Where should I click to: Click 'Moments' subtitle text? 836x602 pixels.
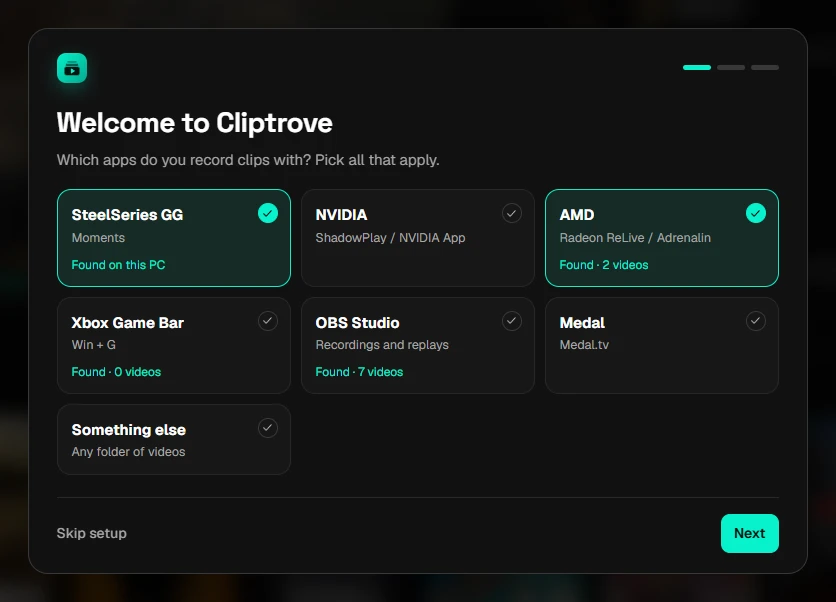click(98, 238)
